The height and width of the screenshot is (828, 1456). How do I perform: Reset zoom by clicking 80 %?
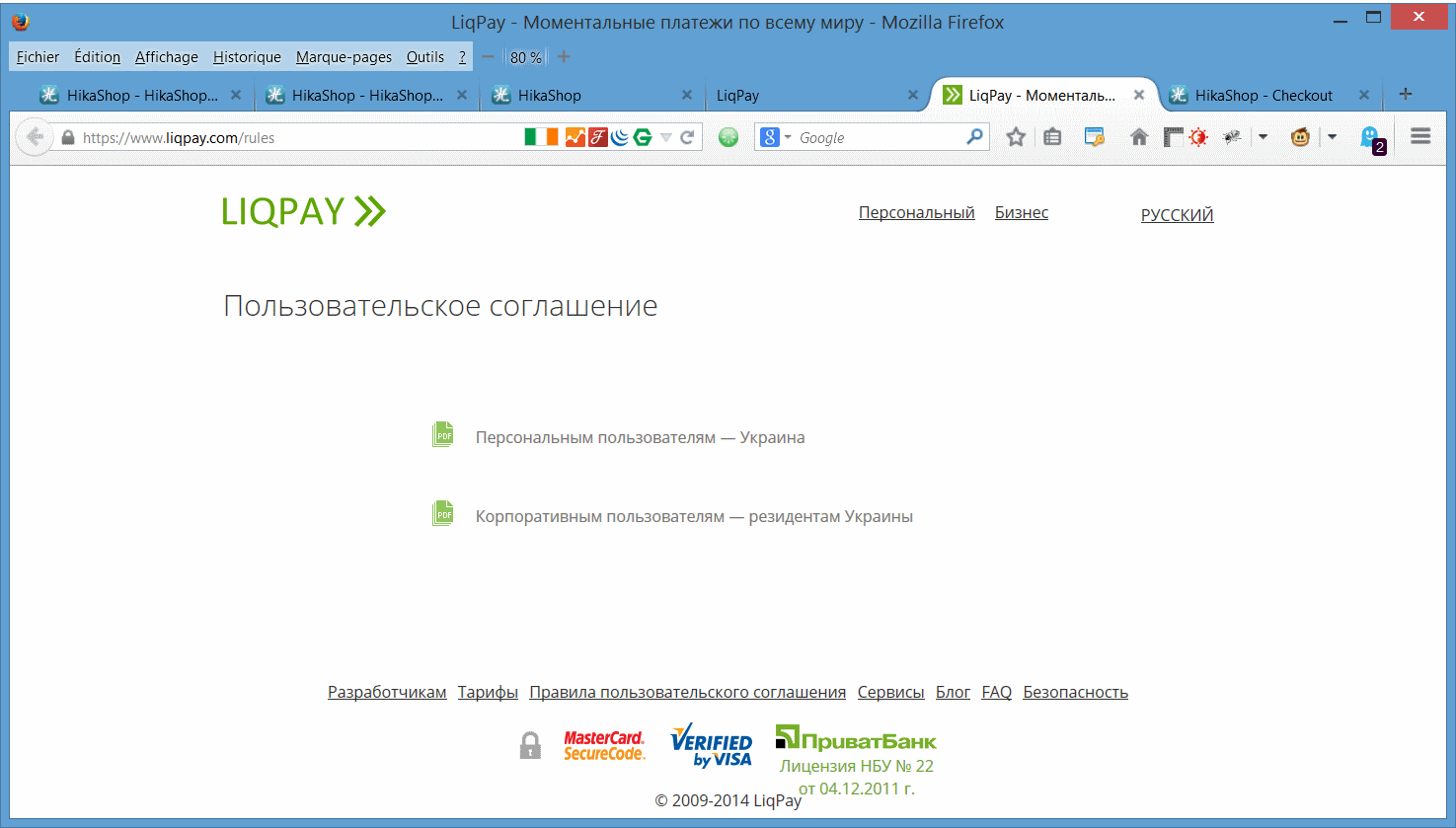point(525,57)
